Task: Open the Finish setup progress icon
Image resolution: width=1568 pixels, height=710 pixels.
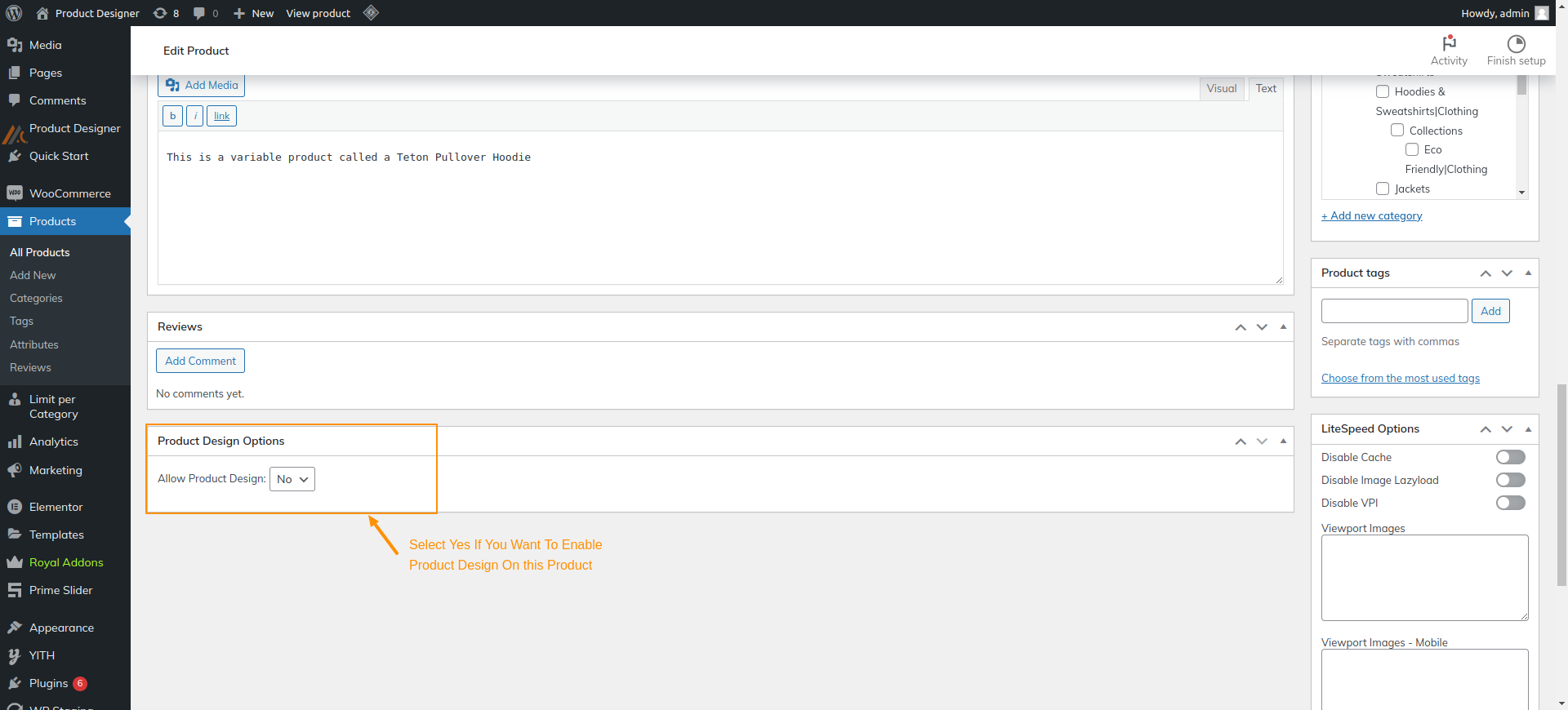Action: [1517, 43]
